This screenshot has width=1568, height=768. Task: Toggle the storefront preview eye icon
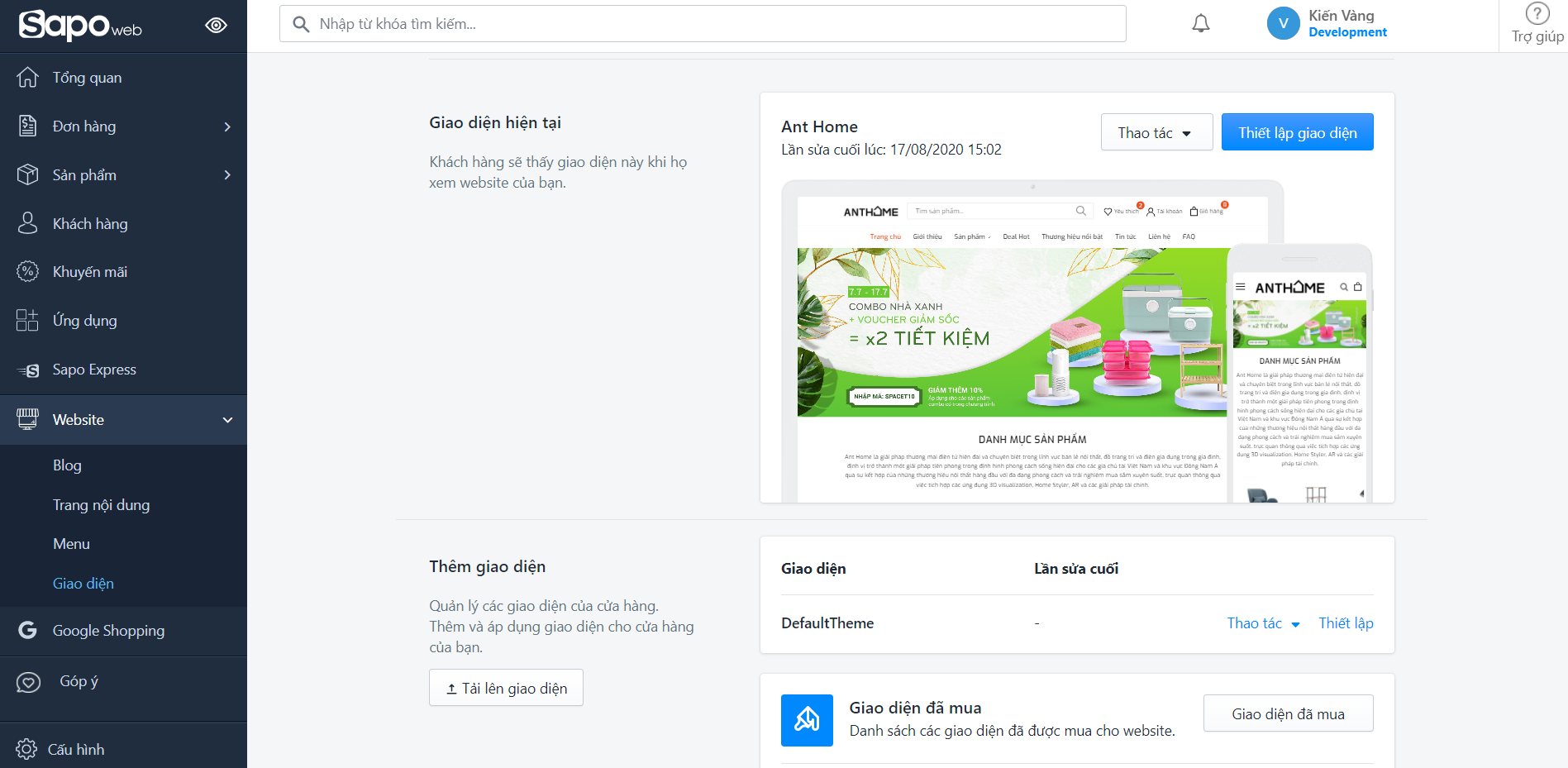point(217,25)
